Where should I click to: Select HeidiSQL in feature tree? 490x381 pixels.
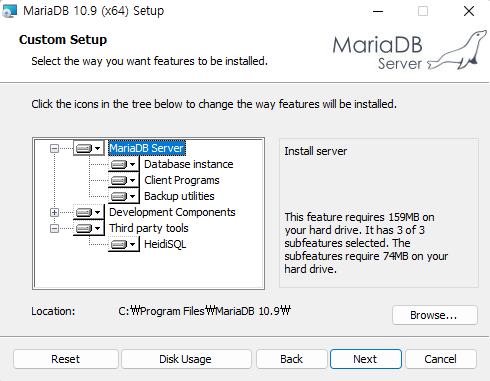tap(165, 244)
